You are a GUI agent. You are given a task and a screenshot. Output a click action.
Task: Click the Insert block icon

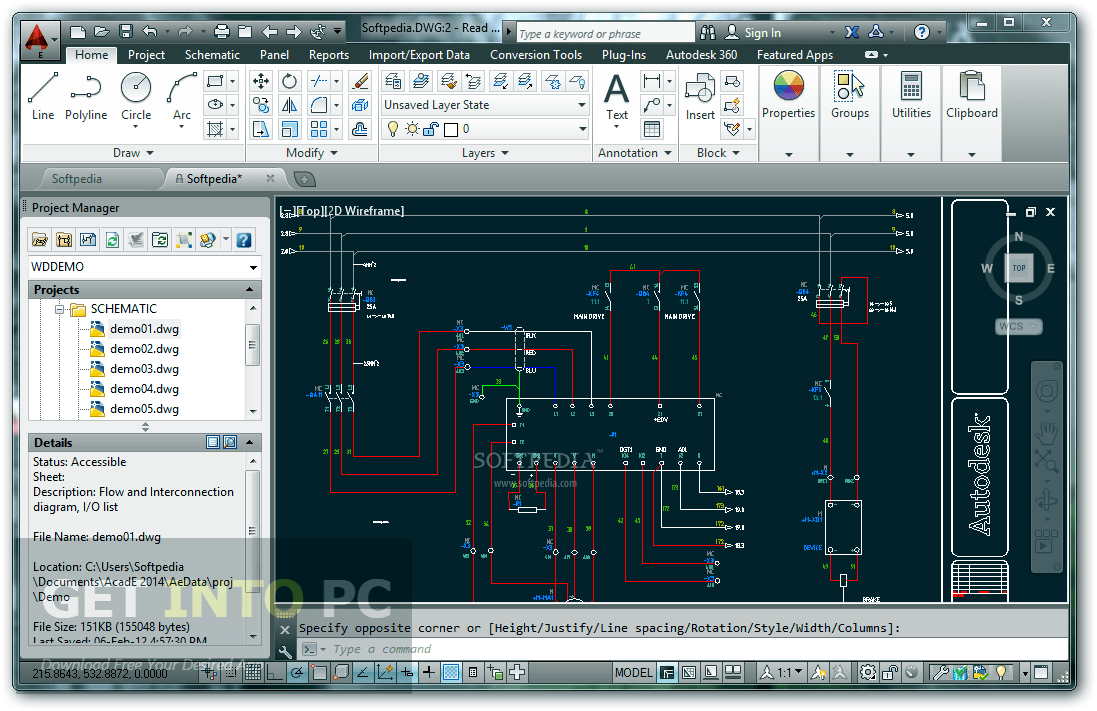(700, 97)
